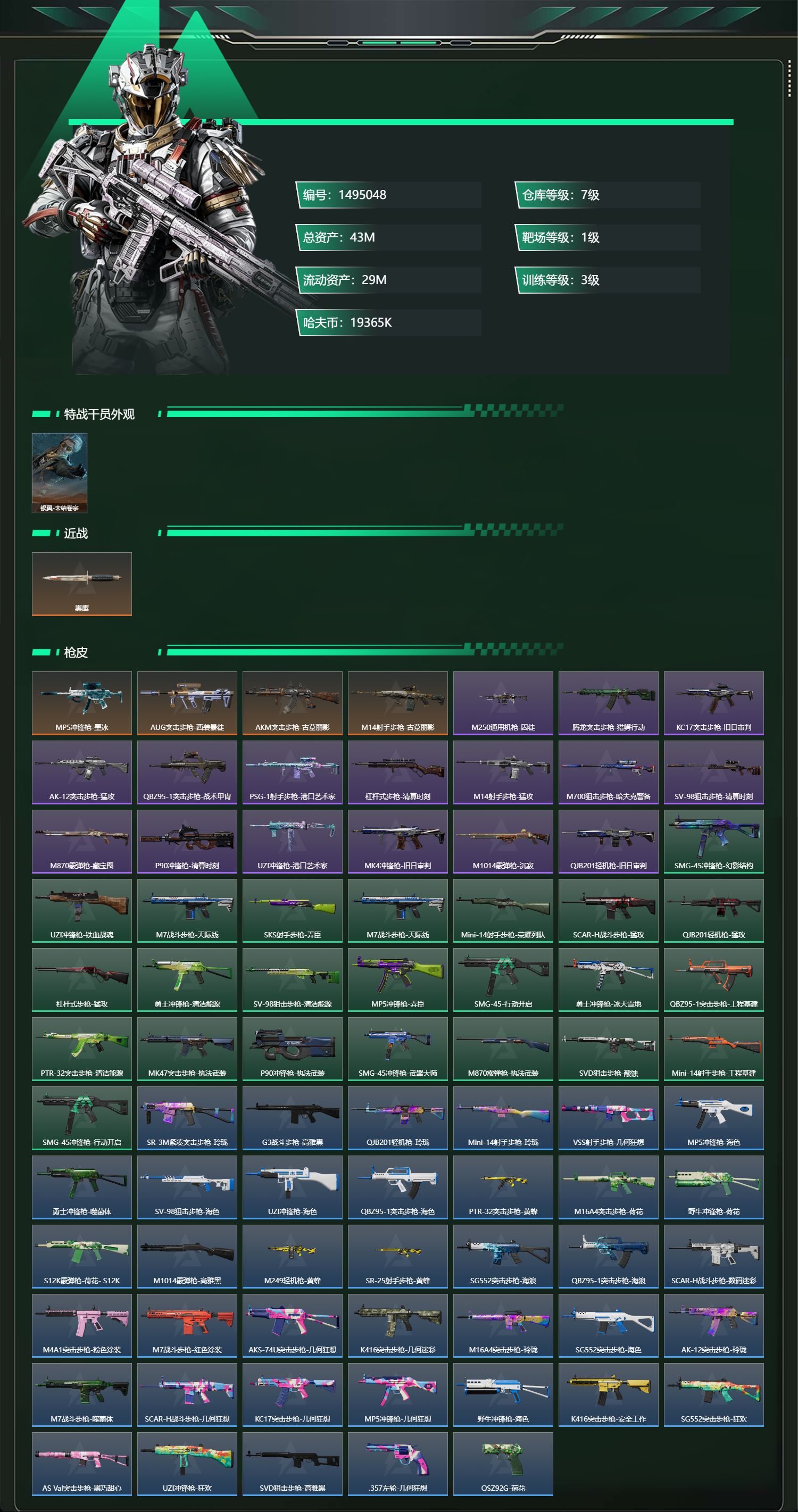The image size is (798, 1512).
Task: Select the VSS射手步枪-几何狂想 skin card
Action: click(x=609, y=1118)
